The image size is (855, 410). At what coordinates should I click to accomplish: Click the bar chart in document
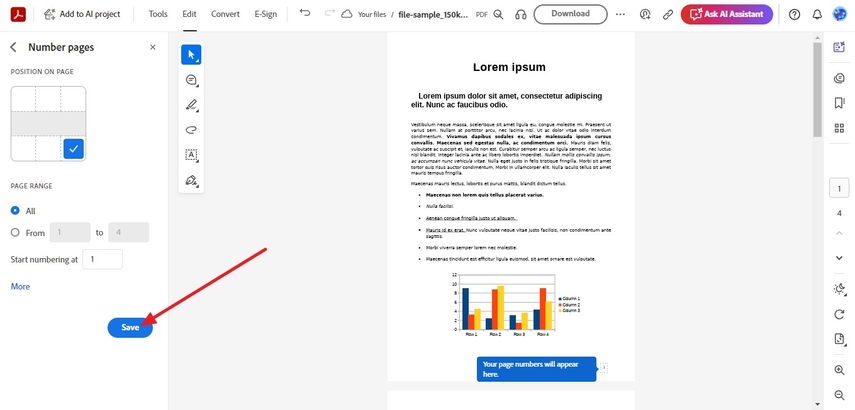[515, 303]
